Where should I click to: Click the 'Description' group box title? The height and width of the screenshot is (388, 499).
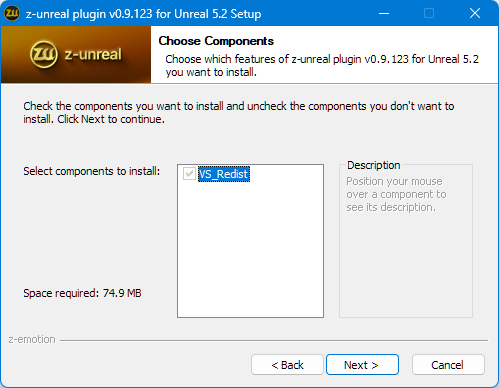tap(374, 165)
